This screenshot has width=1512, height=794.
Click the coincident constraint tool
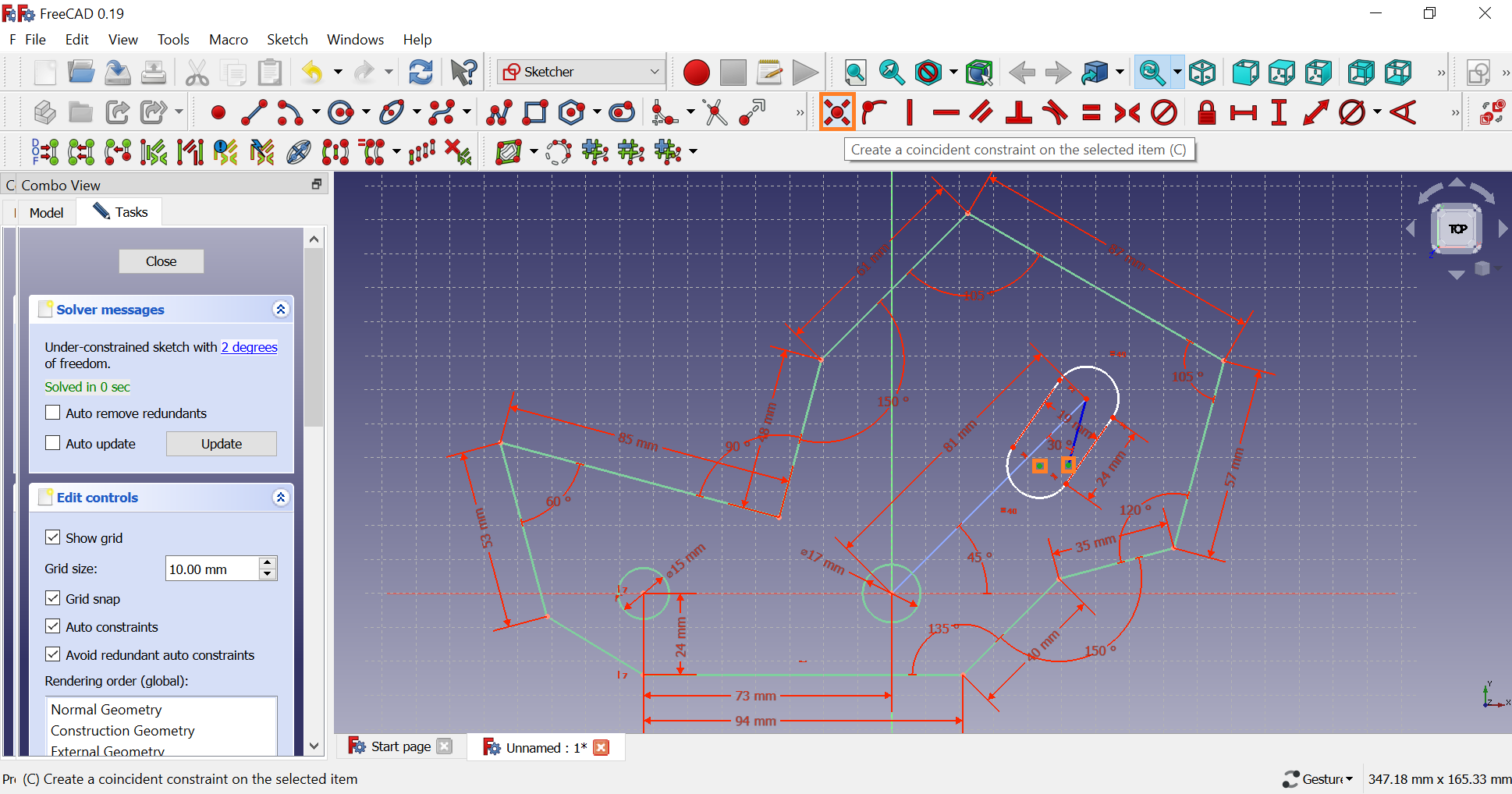click(836, 113)
